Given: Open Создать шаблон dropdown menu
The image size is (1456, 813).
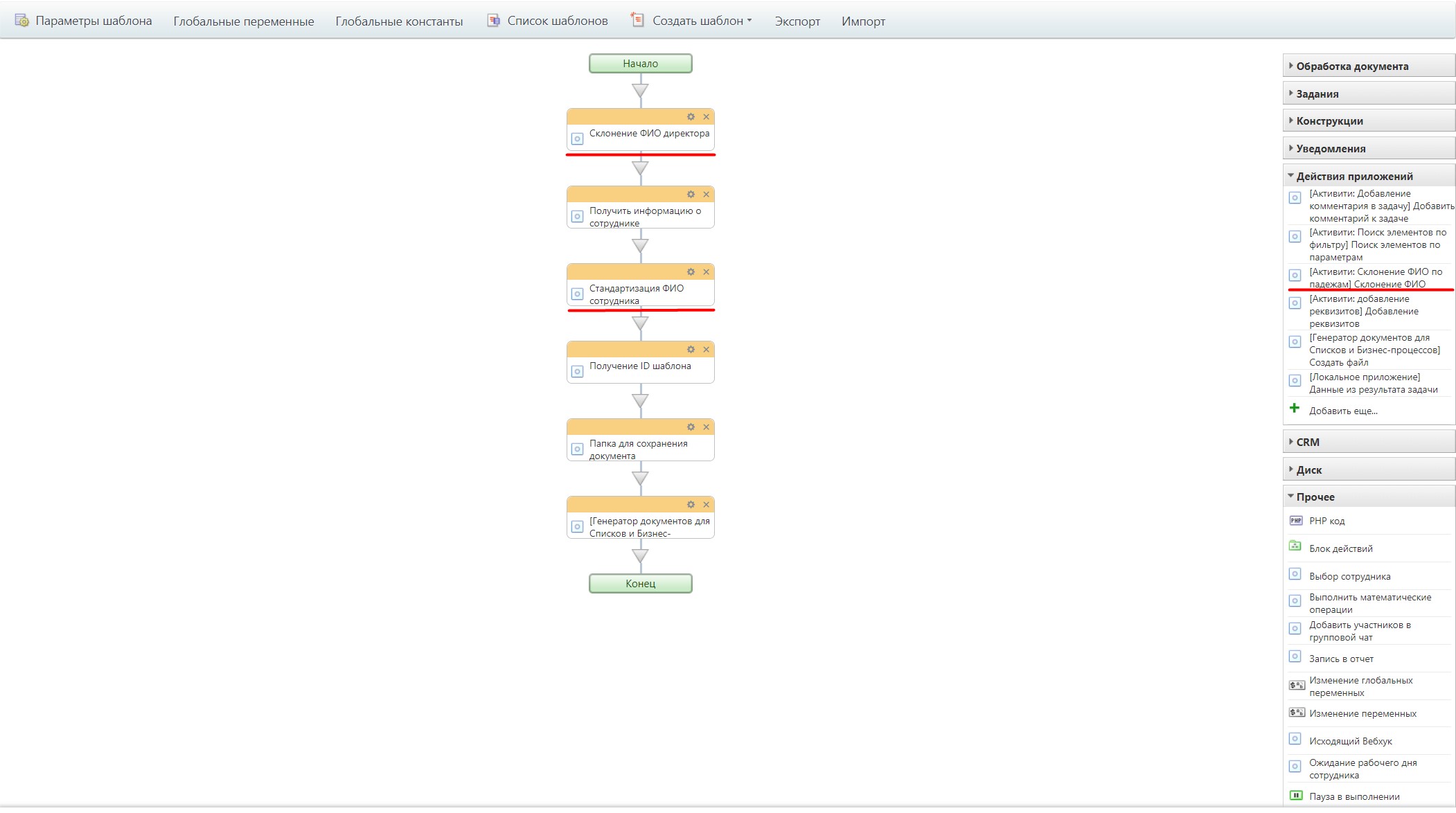Looking at the screenshot, I should pos(701,21).
